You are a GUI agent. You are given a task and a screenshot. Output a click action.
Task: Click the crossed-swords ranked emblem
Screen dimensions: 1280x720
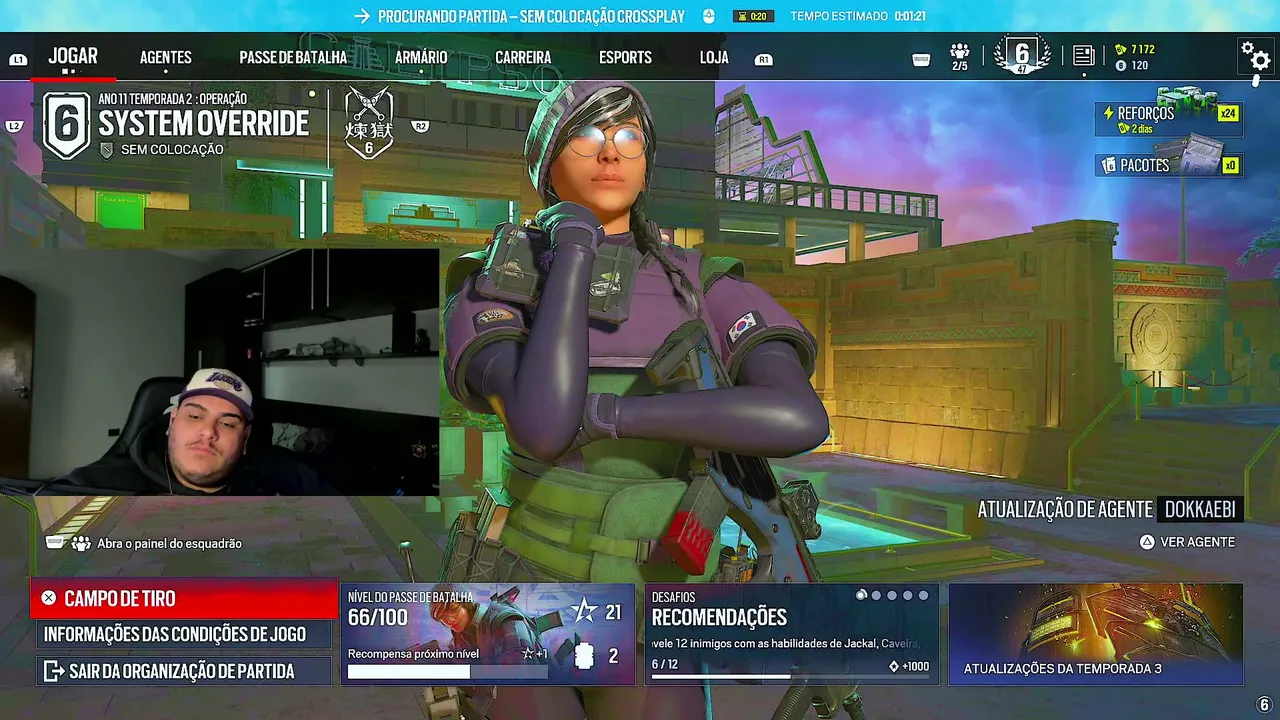point(369,123)
